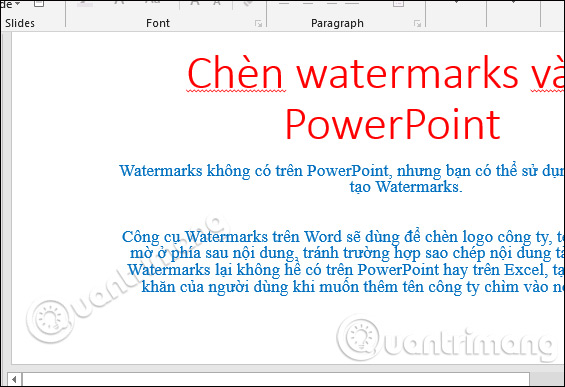The width and height of the screenshot is (565, 387).
Task: Click the line starting 'mờ ở phía sau nội dung'
Action: point(347,253)
